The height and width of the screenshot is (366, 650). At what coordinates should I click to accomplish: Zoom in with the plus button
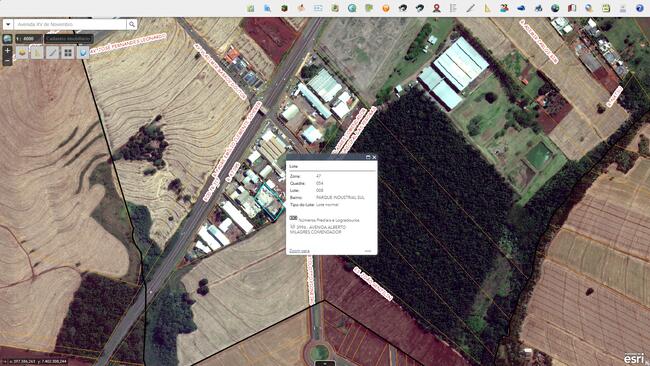(x=7, y=51)
